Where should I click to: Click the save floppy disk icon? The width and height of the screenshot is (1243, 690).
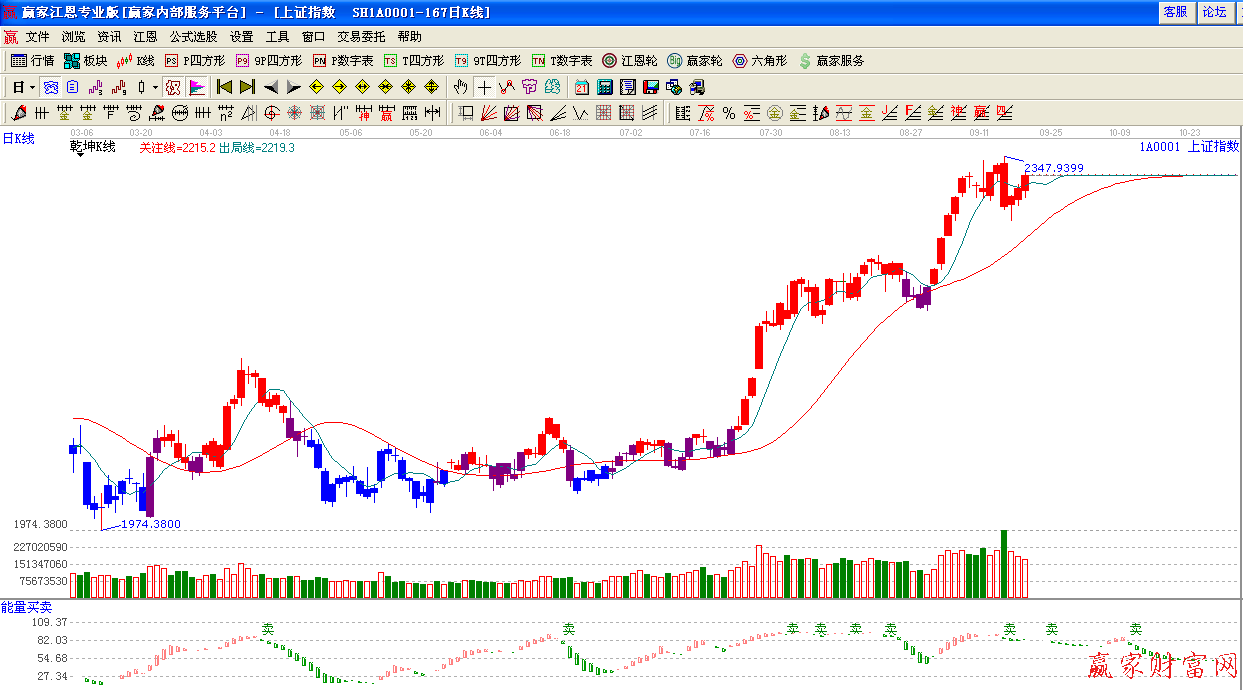[651, 87]
